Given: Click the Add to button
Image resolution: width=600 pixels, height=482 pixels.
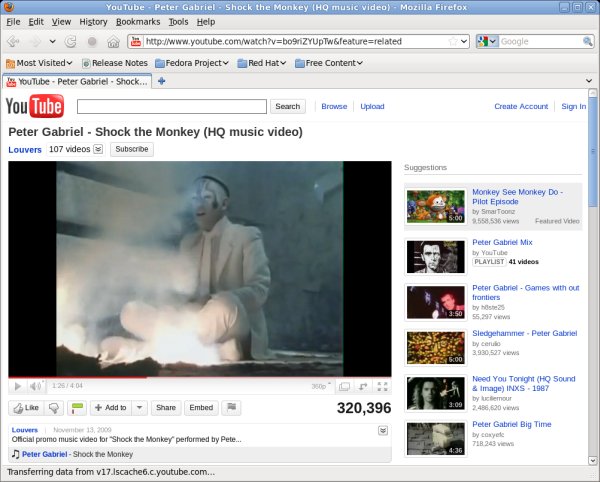Looking at the screenshot, I should (111, 408).
